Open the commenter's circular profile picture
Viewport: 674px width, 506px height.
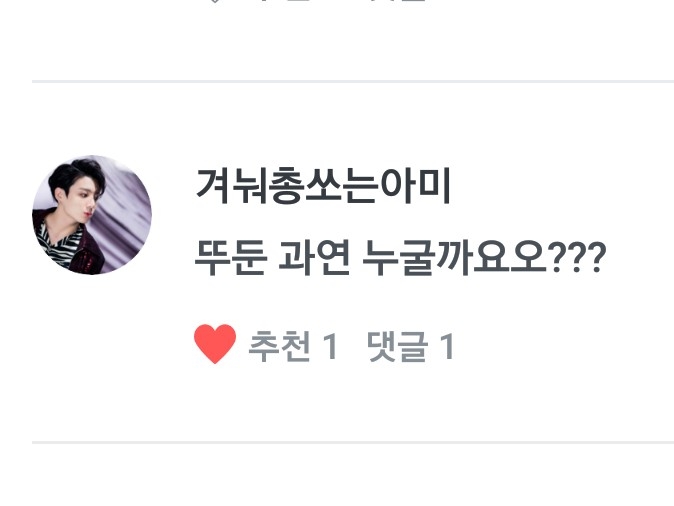click(92, 215)
